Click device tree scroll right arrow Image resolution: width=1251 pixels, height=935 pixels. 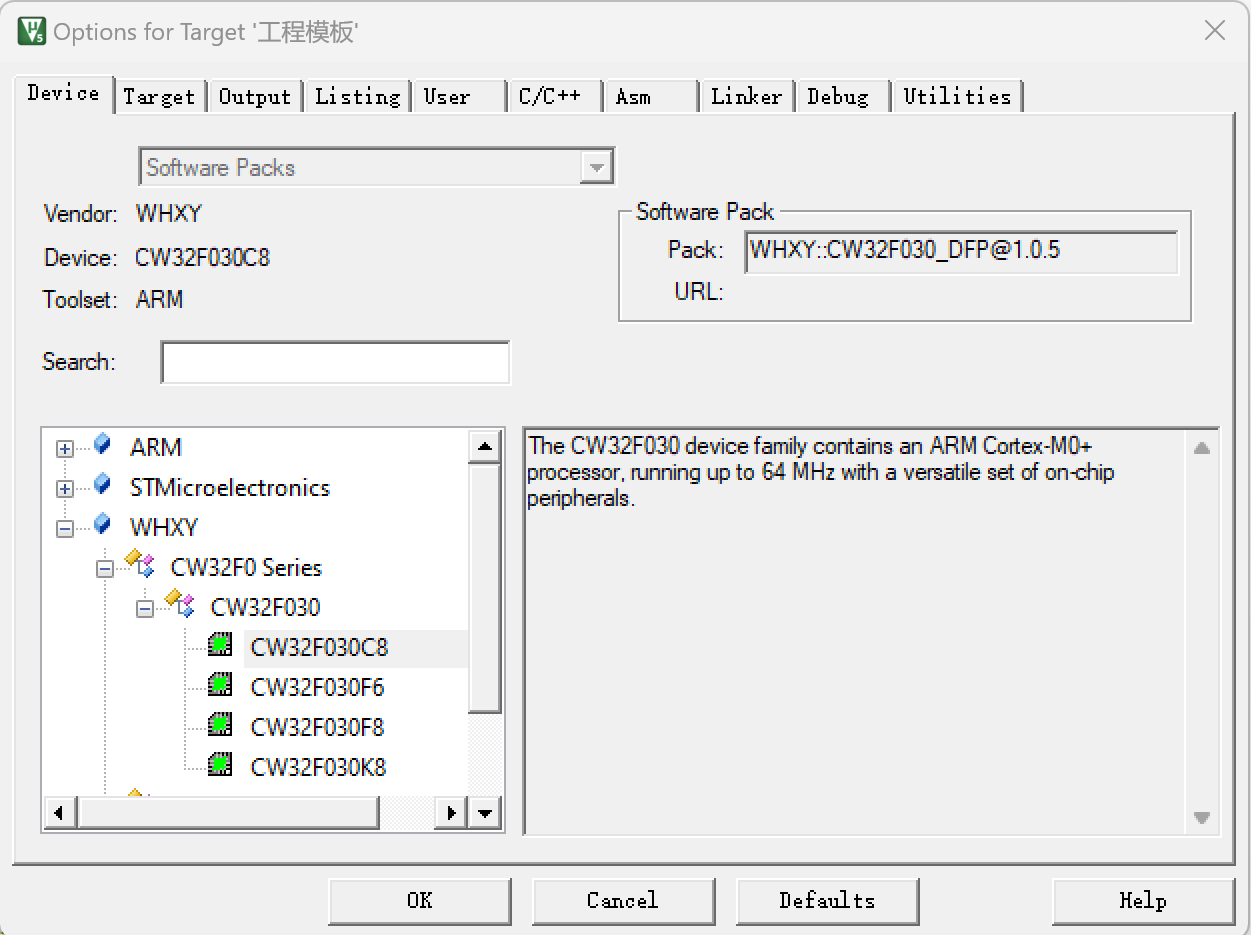pos(452,813)
